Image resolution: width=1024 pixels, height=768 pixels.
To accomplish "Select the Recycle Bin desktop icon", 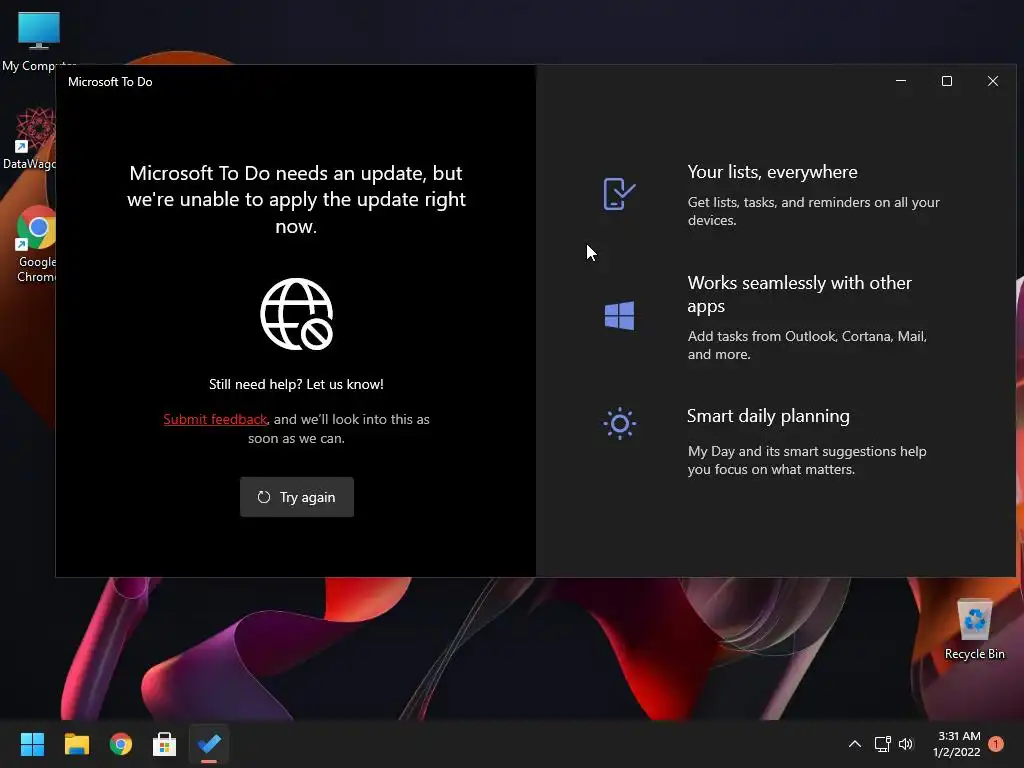I will pyautogui.click(x=974, y=629).
